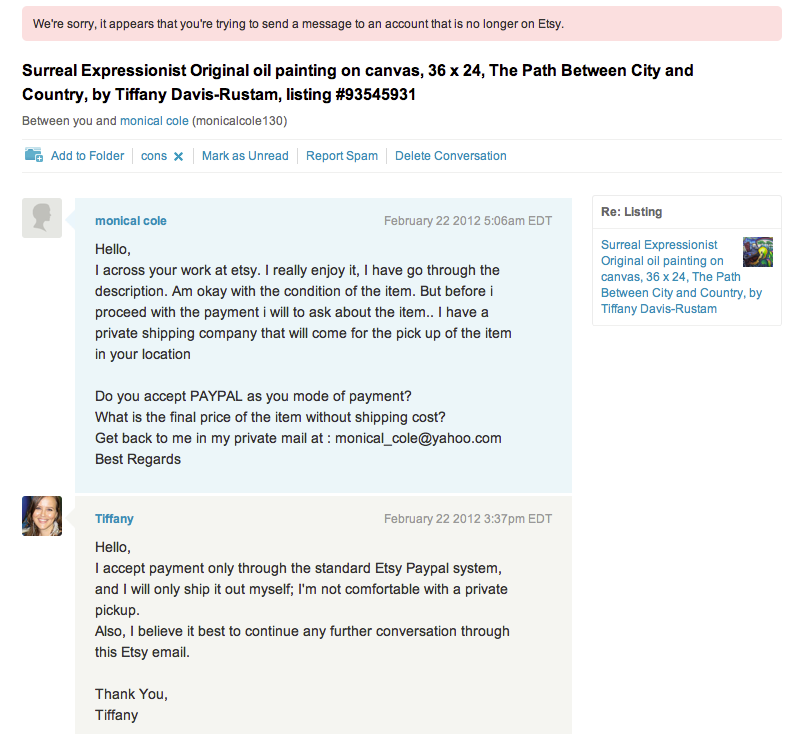The height and width of the screenshot is (734, 797).
Task: Report Spam for this conversation
Action: pos(342,156)
